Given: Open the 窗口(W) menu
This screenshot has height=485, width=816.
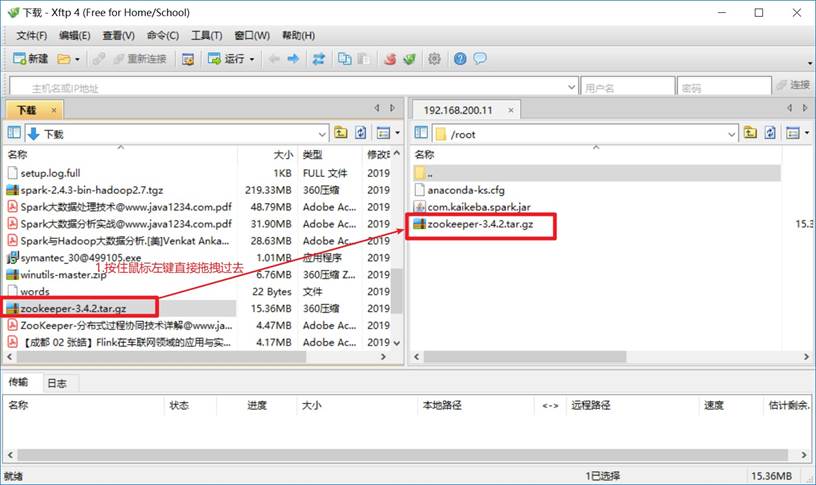Looking at the screenshot, I should [252, 35].
